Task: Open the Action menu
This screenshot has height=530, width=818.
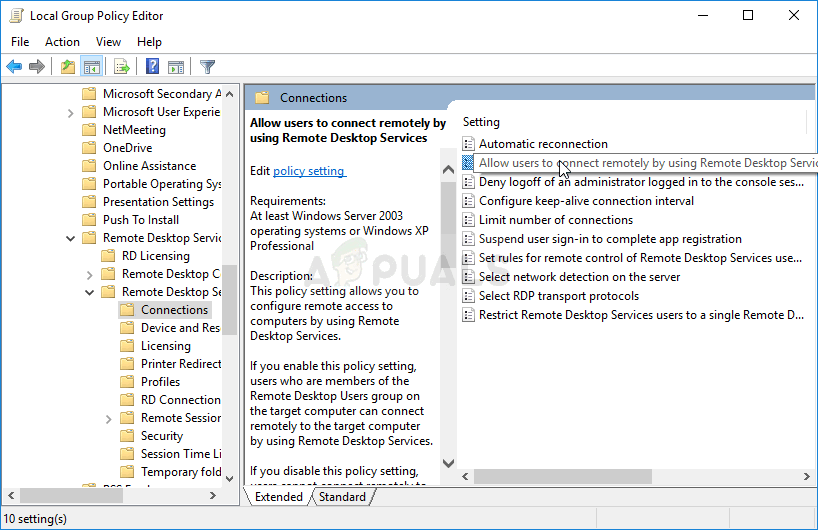Action: [x=62, y=42]
